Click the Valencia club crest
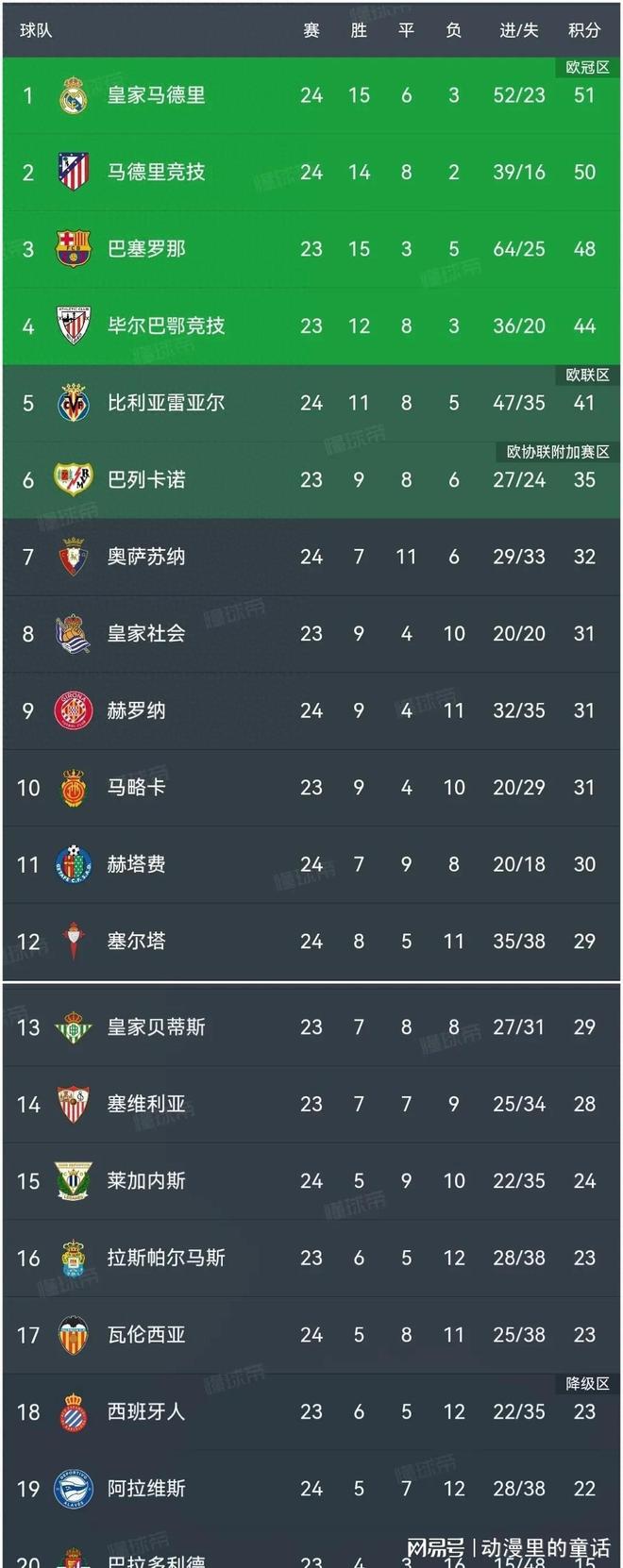The height and width of the screenshot is (1568, 623). 74,1335
